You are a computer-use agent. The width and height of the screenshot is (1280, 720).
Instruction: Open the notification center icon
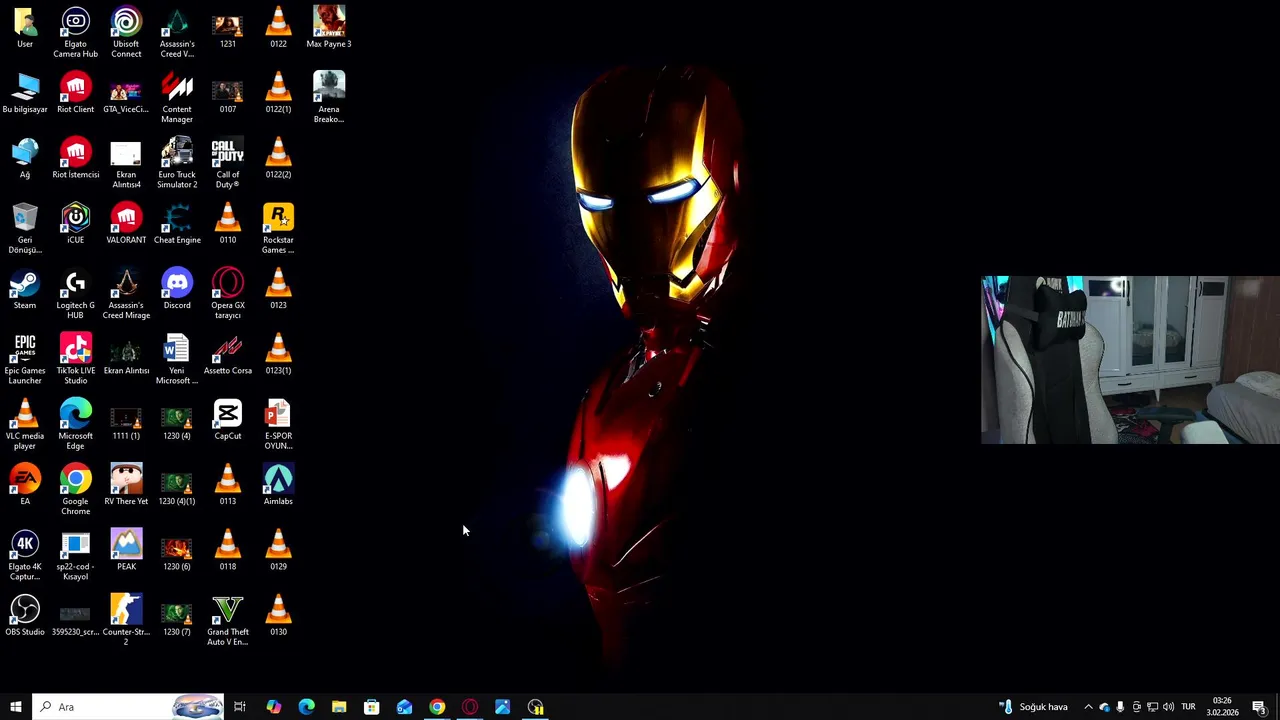(x=1259, y=707)
